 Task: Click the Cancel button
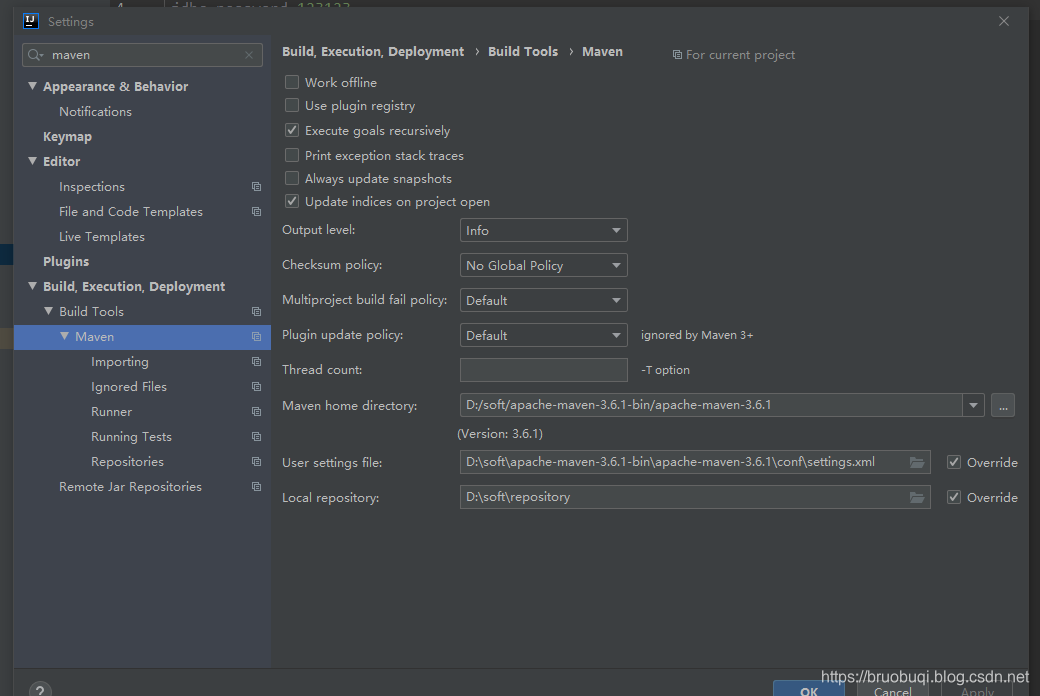[x=893, y=691]
